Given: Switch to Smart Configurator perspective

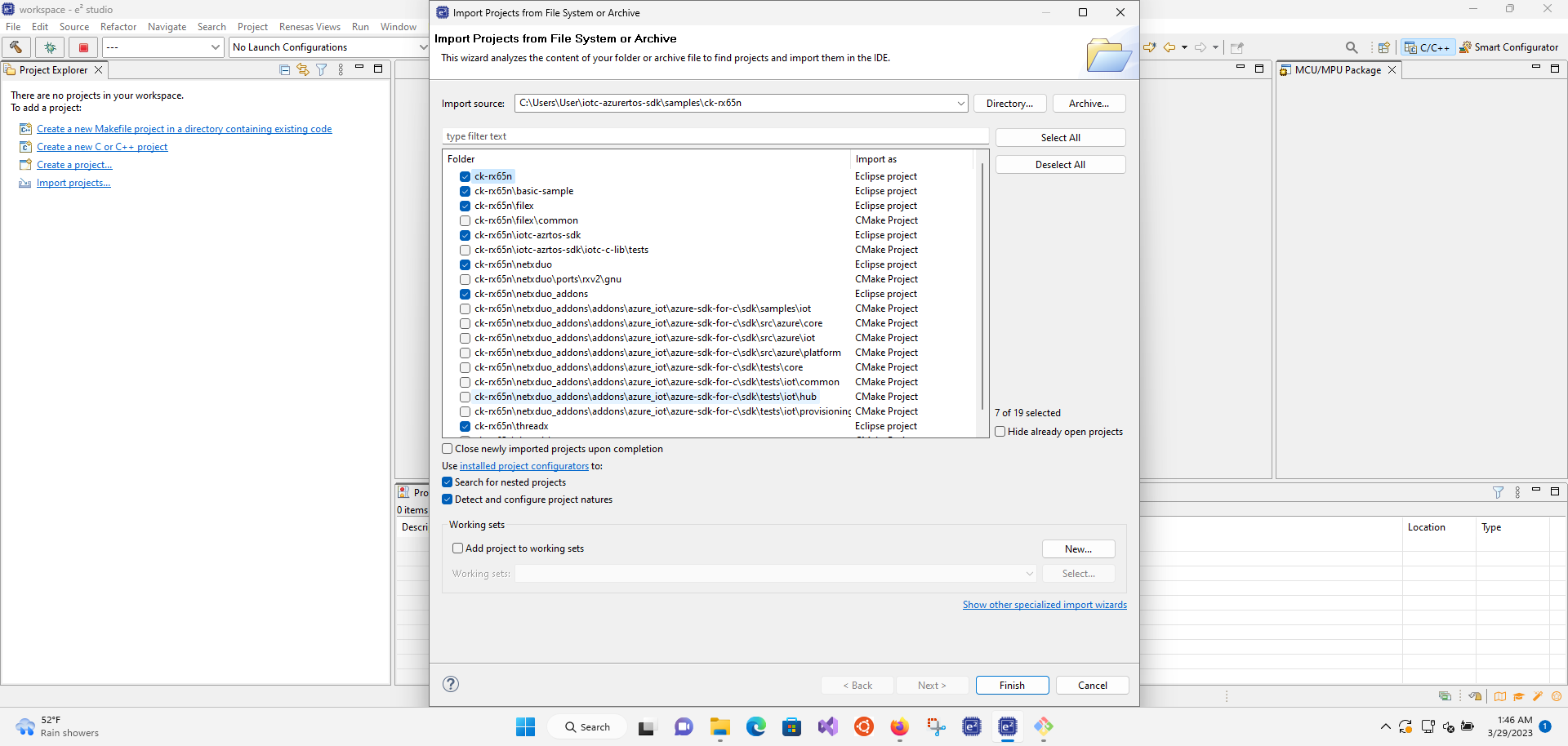Looking at the screenshot, I should (1509, 47).
